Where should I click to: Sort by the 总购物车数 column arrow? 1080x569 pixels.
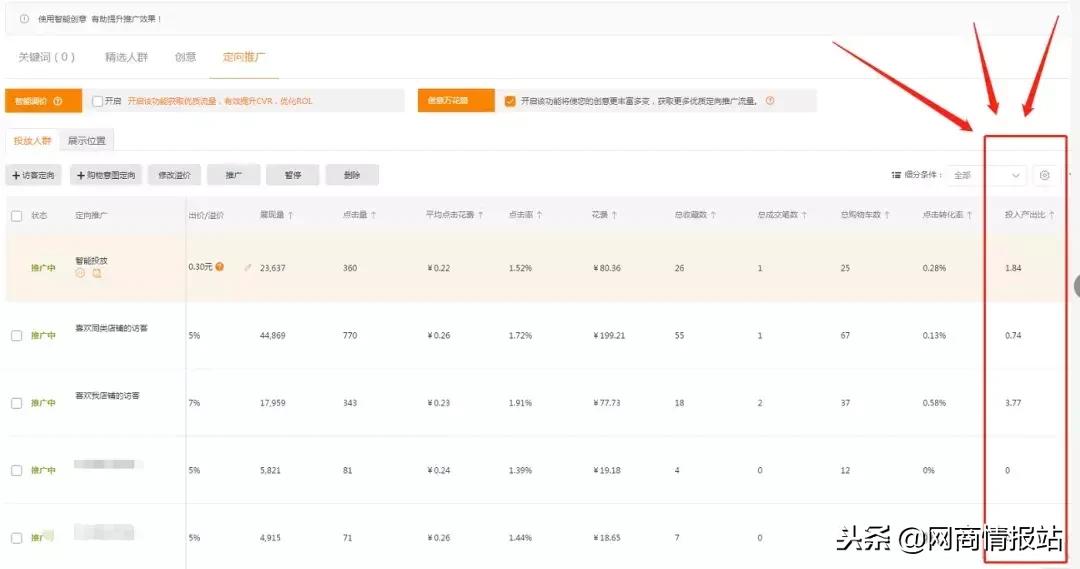pos(886,216)
